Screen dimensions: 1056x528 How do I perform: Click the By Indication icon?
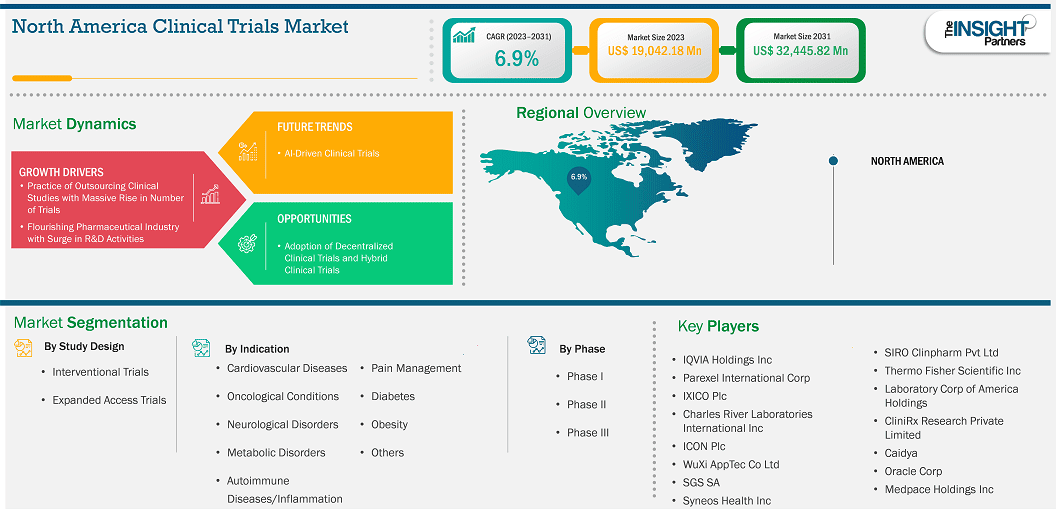pyautogui.click(x=201, y=348)
